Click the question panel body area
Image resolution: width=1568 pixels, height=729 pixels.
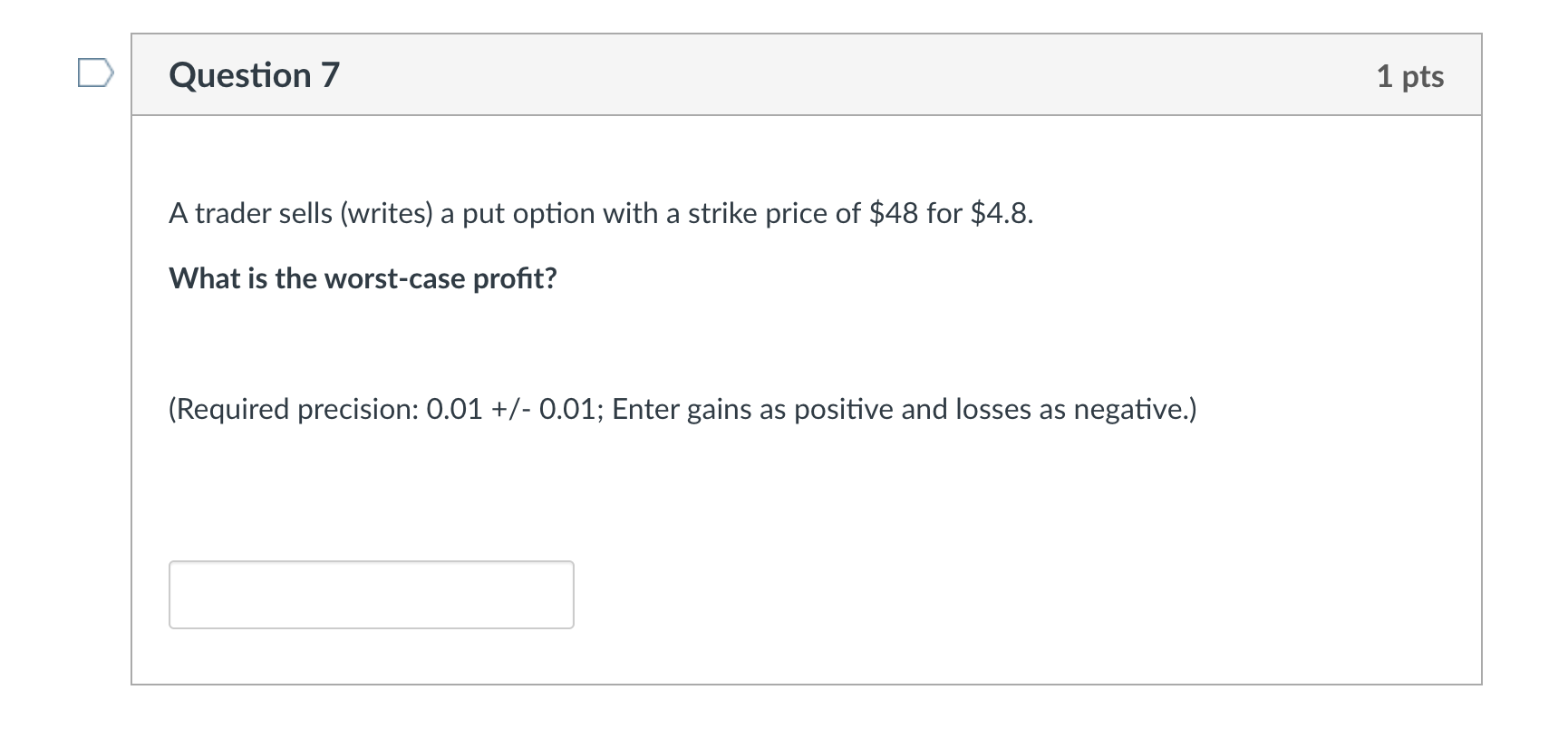point(807,499)
